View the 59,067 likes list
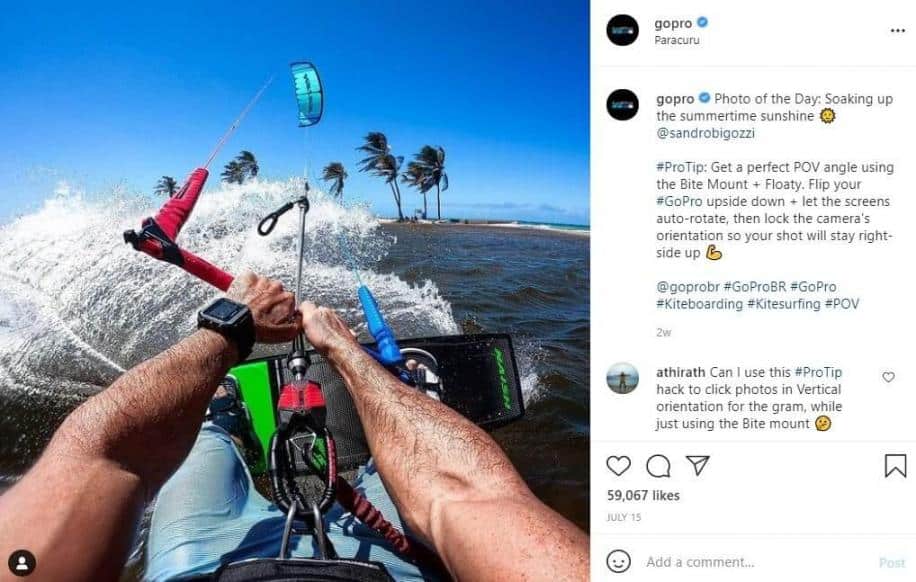The width and height of the screenshot is (916, 582). [x=643, y=496]
